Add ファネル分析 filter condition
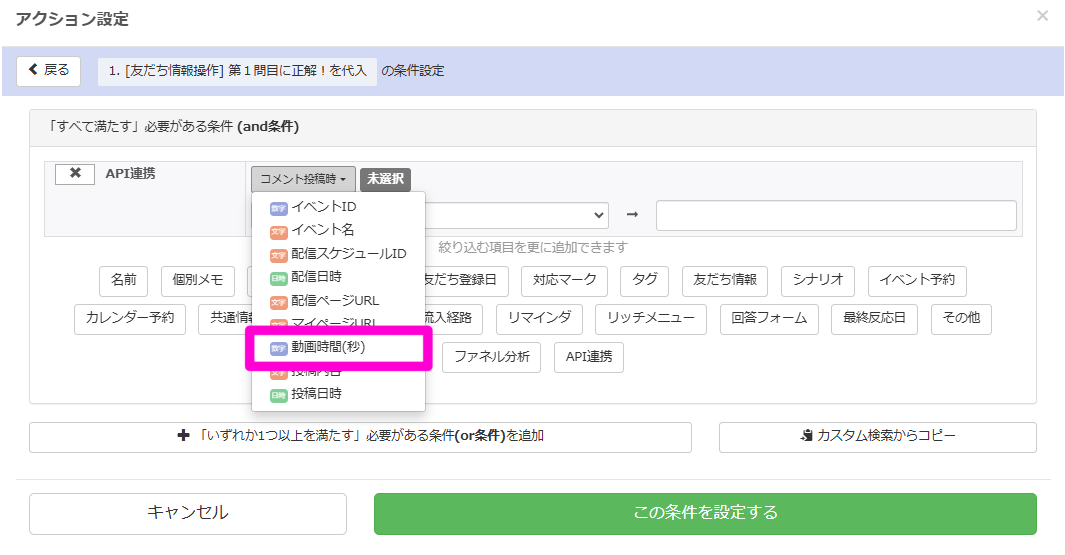This screenshot has height=555, width=1065. point(492,357)
